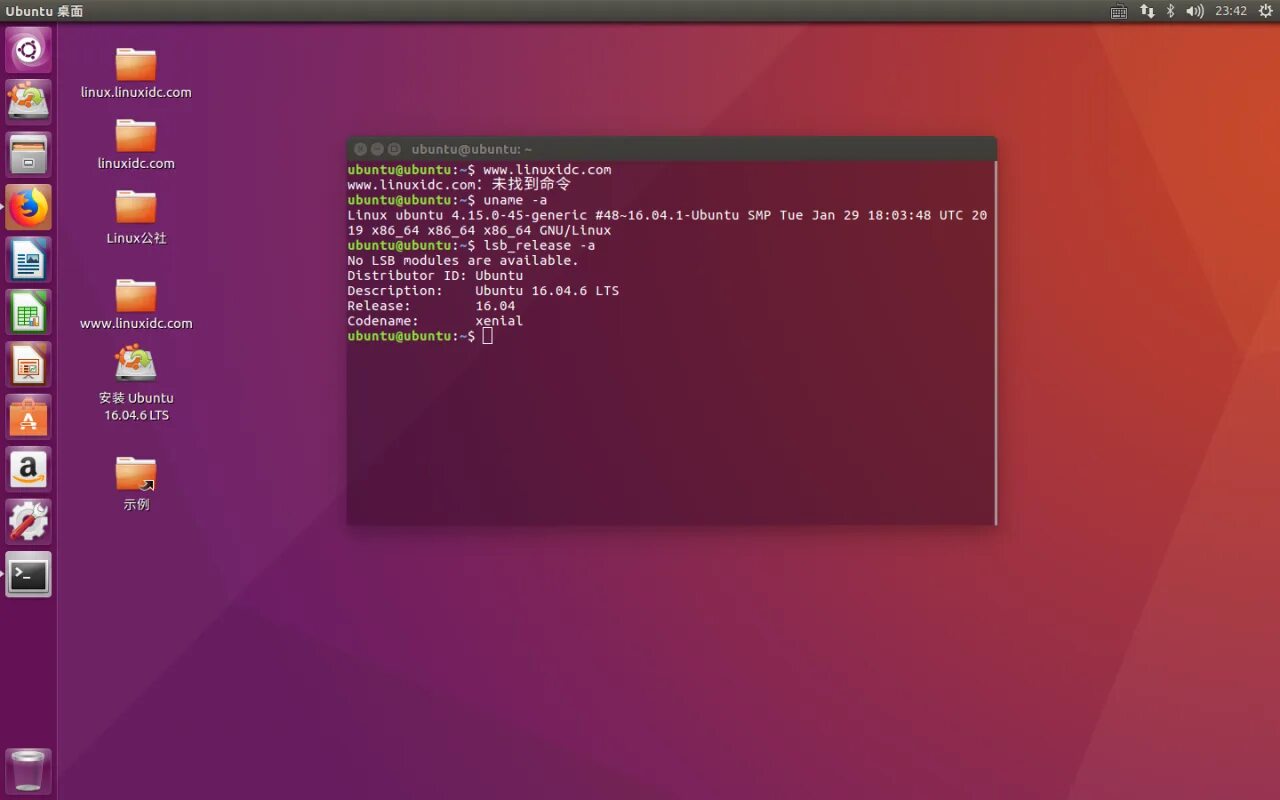Open the Amazon launcher icon

(28, 469)
